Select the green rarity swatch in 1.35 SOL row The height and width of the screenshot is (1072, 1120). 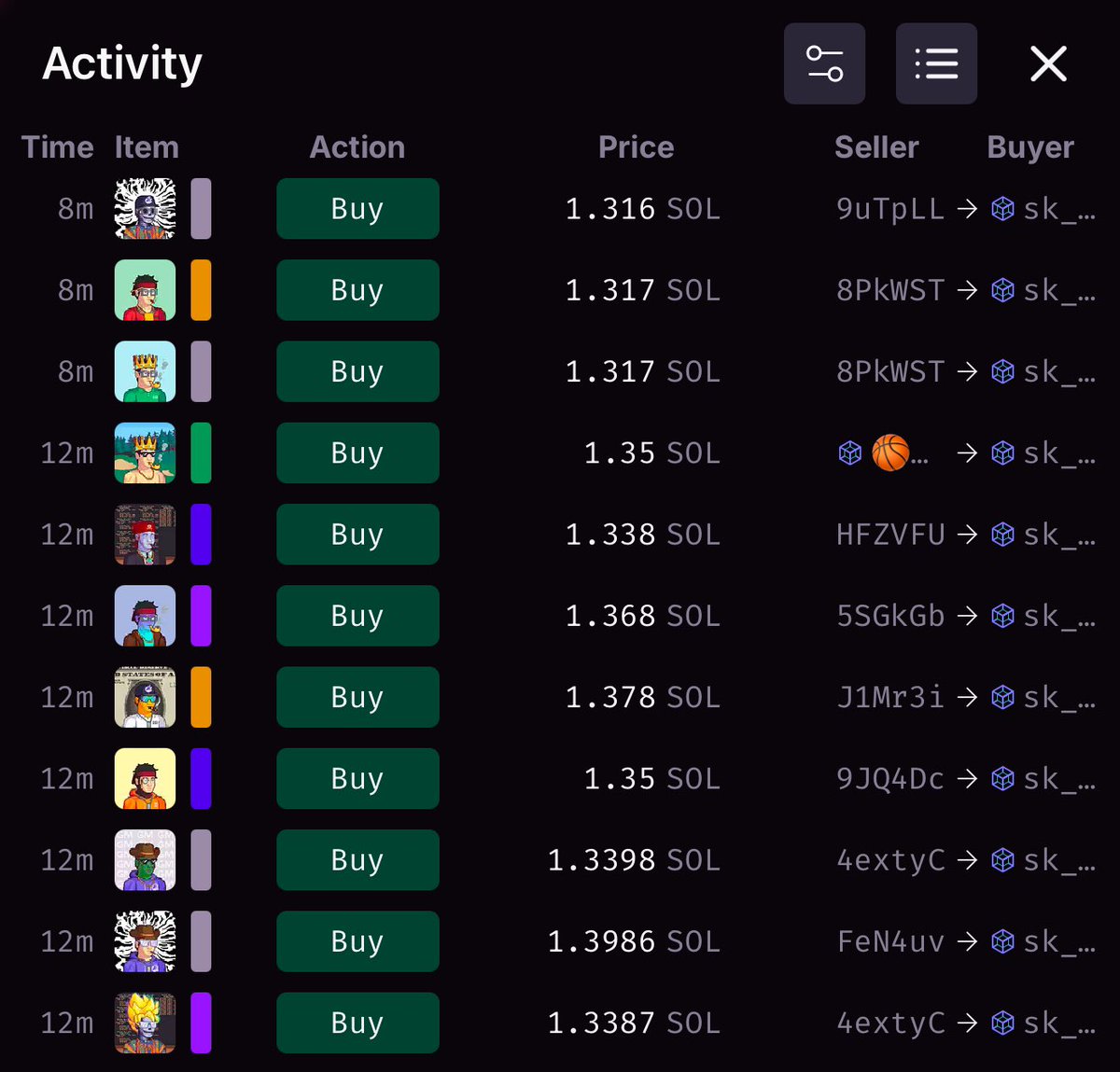point(201,453)
